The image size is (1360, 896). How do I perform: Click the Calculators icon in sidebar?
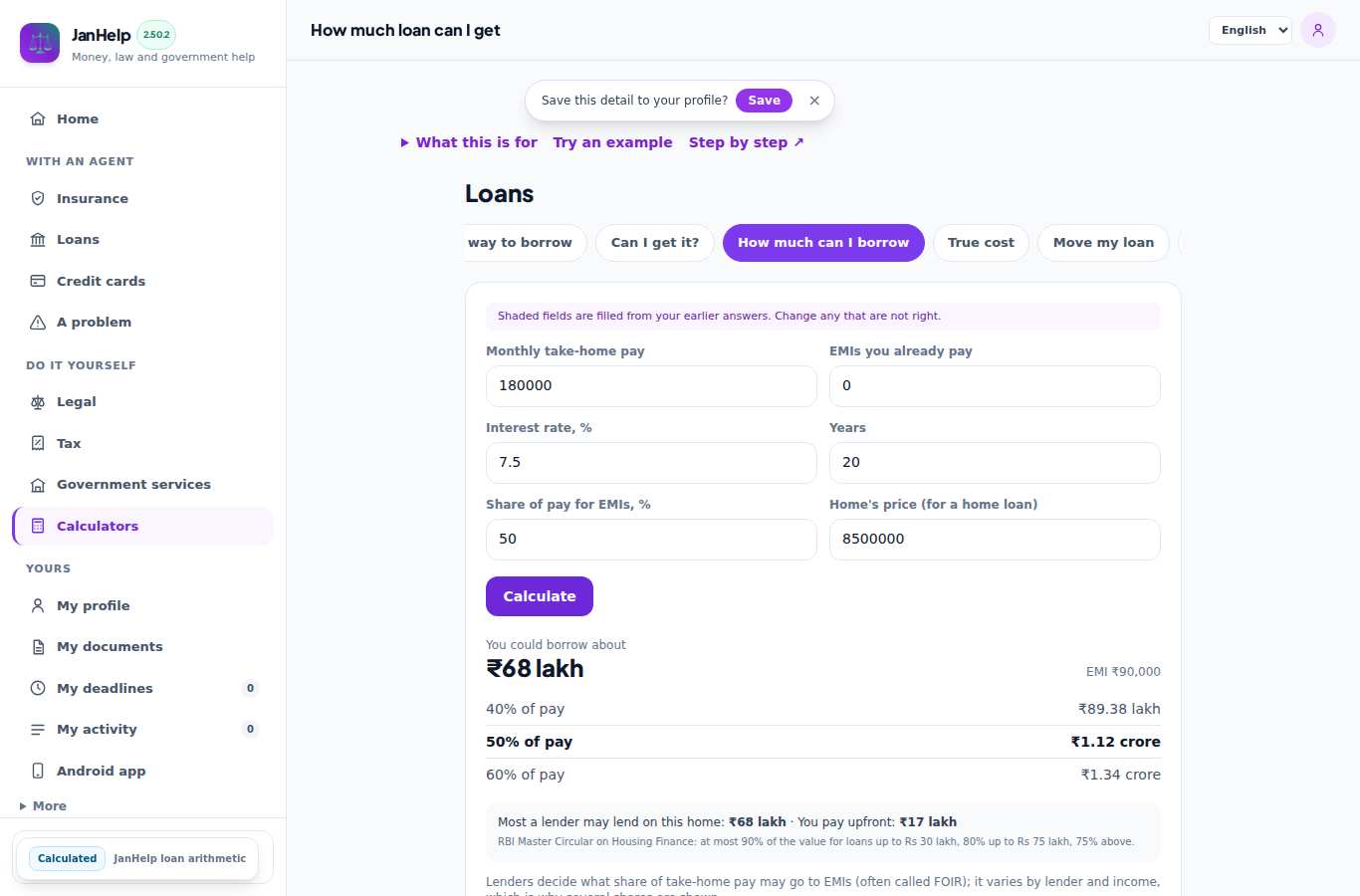pos(38,526)
